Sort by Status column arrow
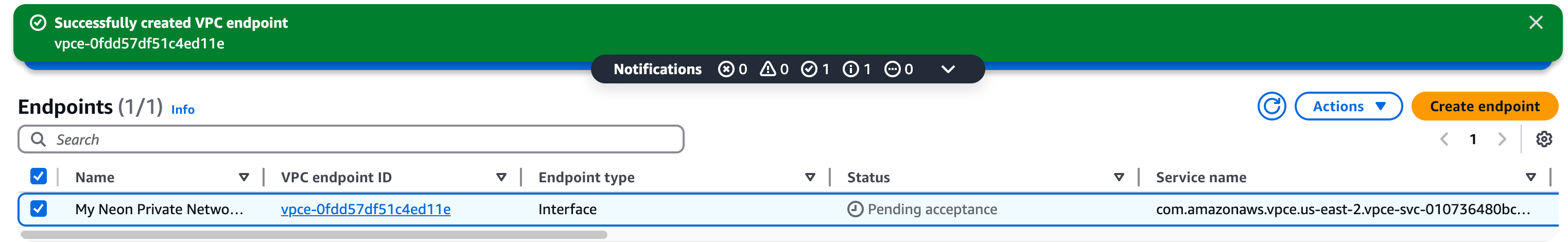 [1118, 178]
